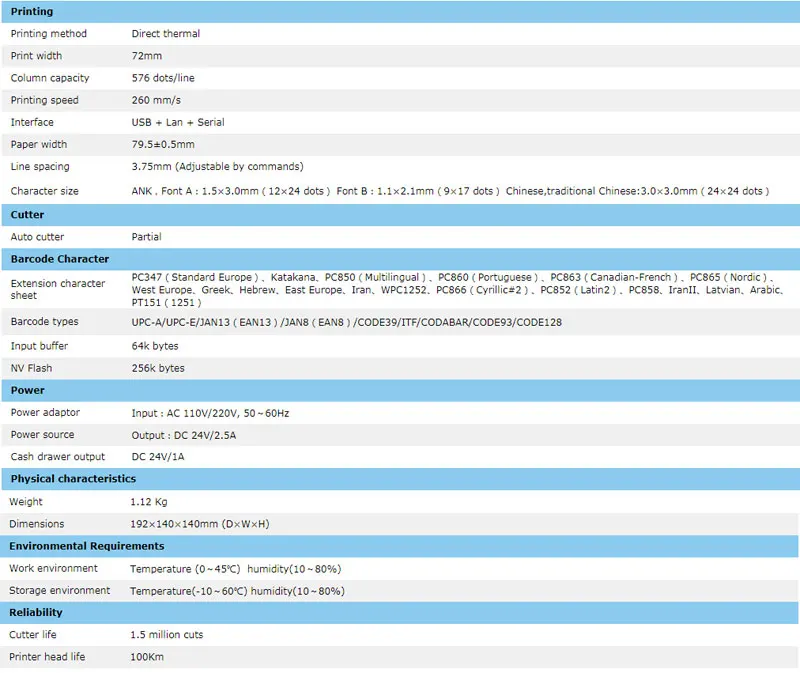Select the '79.5±0.5mm' paper width value
This screenshot has width=800, height=673.
click(x=163, y=144)
